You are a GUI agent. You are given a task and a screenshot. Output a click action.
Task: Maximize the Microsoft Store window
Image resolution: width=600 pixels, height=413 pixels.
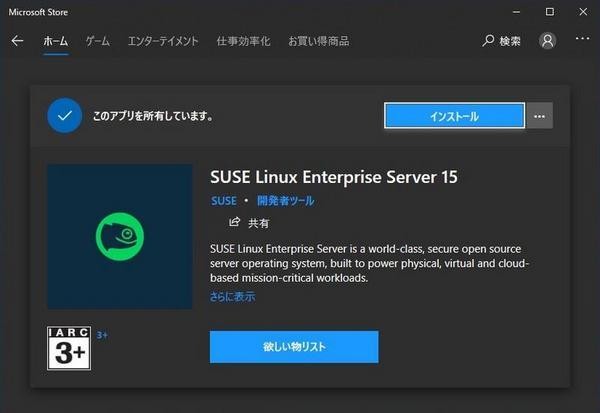point(549,12)
